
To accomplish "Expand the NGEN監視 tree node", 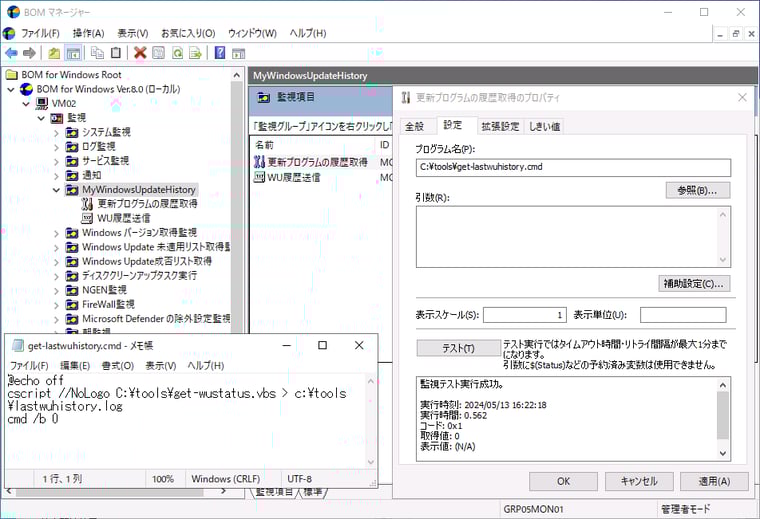I will click(56, 291).
